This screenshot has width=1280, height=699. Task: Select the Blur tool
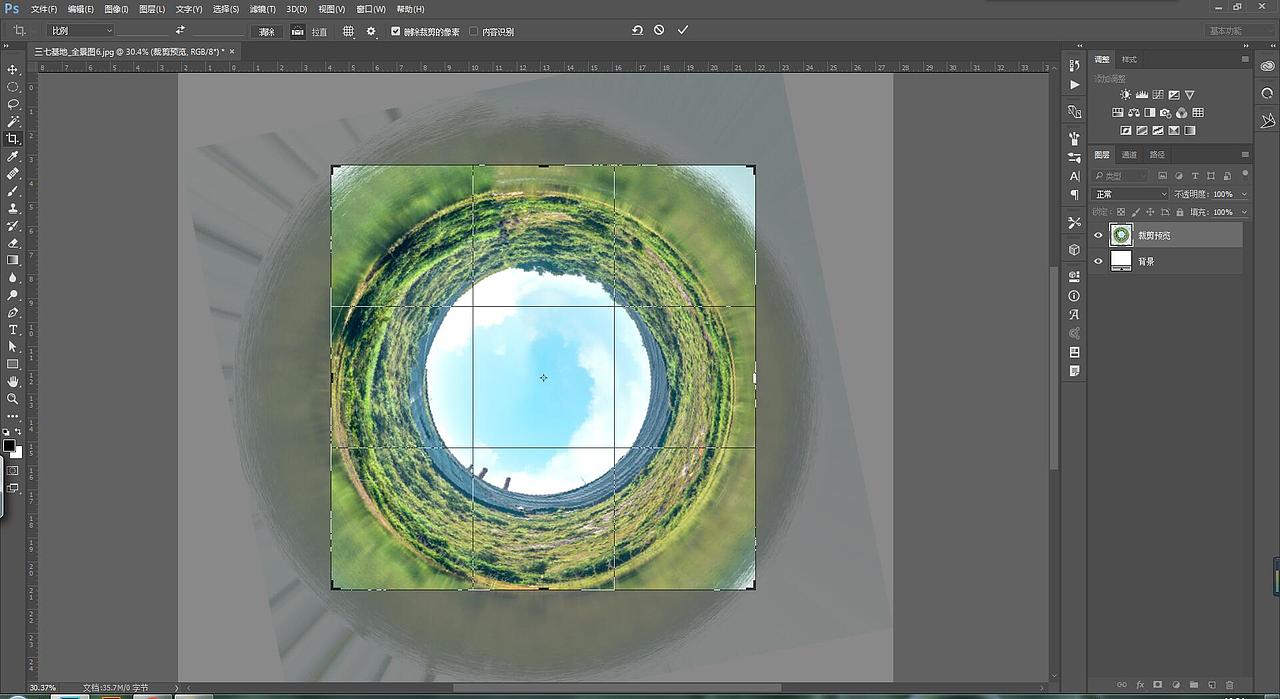click(x=13, y=277)
